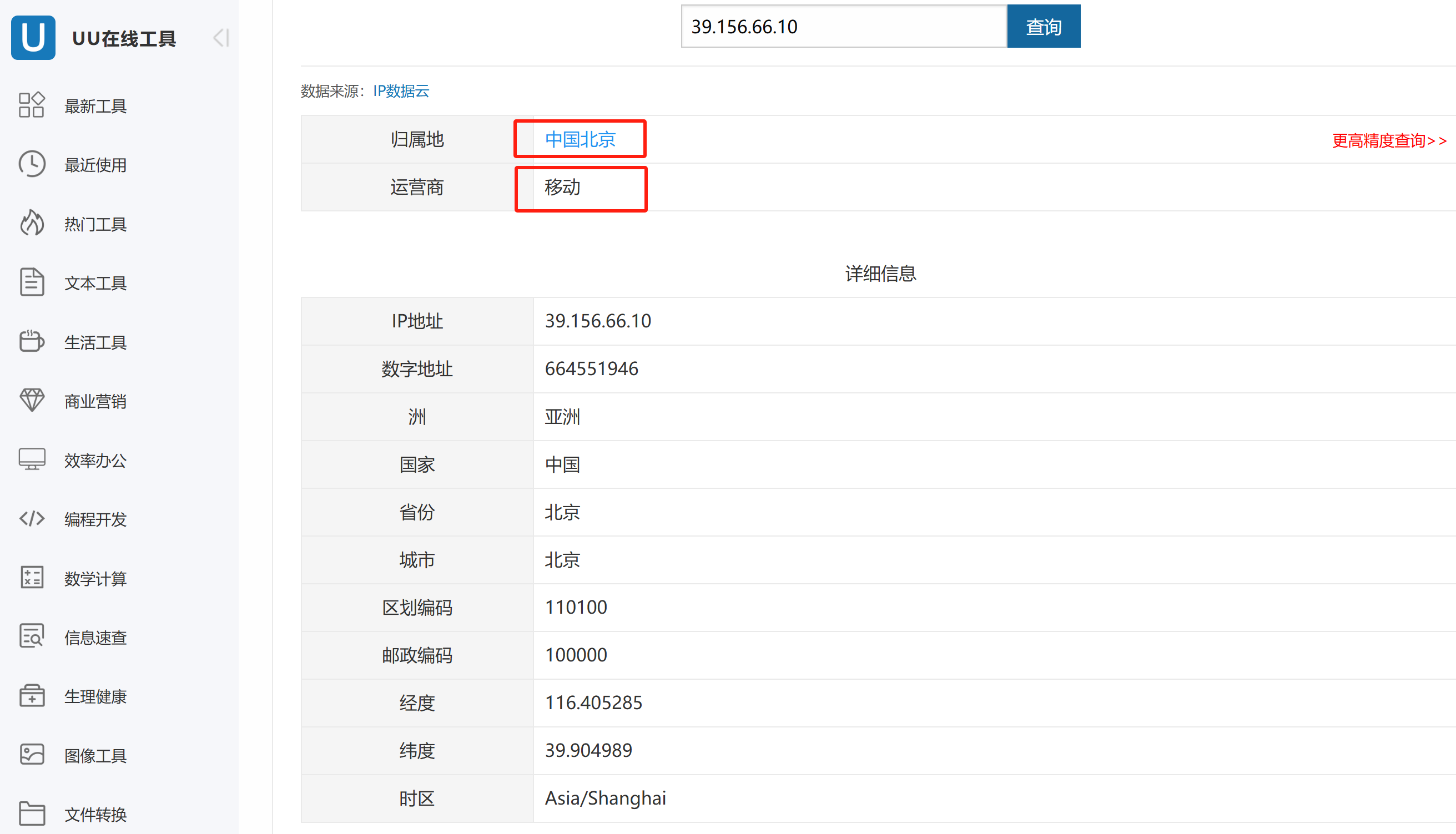Open the 更高精度查询 link
The image size is (1456, 834).
point(1388,140)
